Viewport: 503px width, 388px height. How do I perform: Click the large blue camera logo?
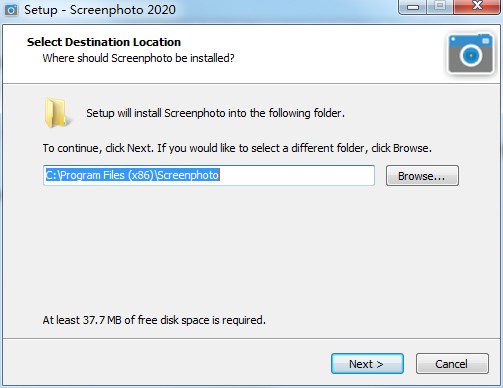[470, 54]
